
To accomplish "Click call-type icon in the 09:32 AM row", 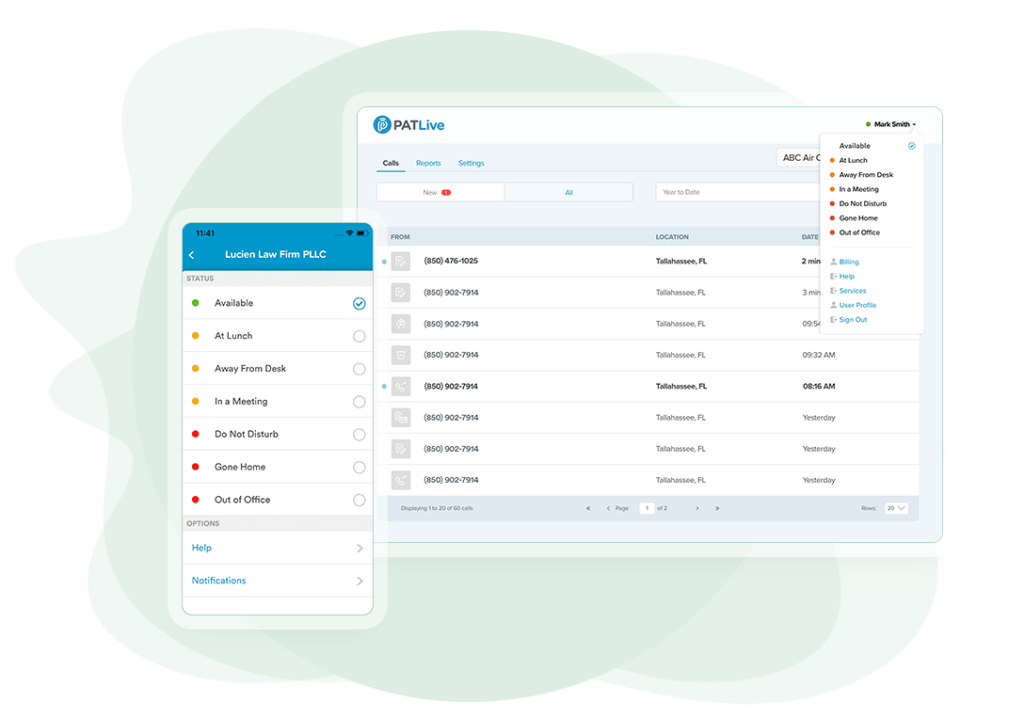I will click(400, 355).
